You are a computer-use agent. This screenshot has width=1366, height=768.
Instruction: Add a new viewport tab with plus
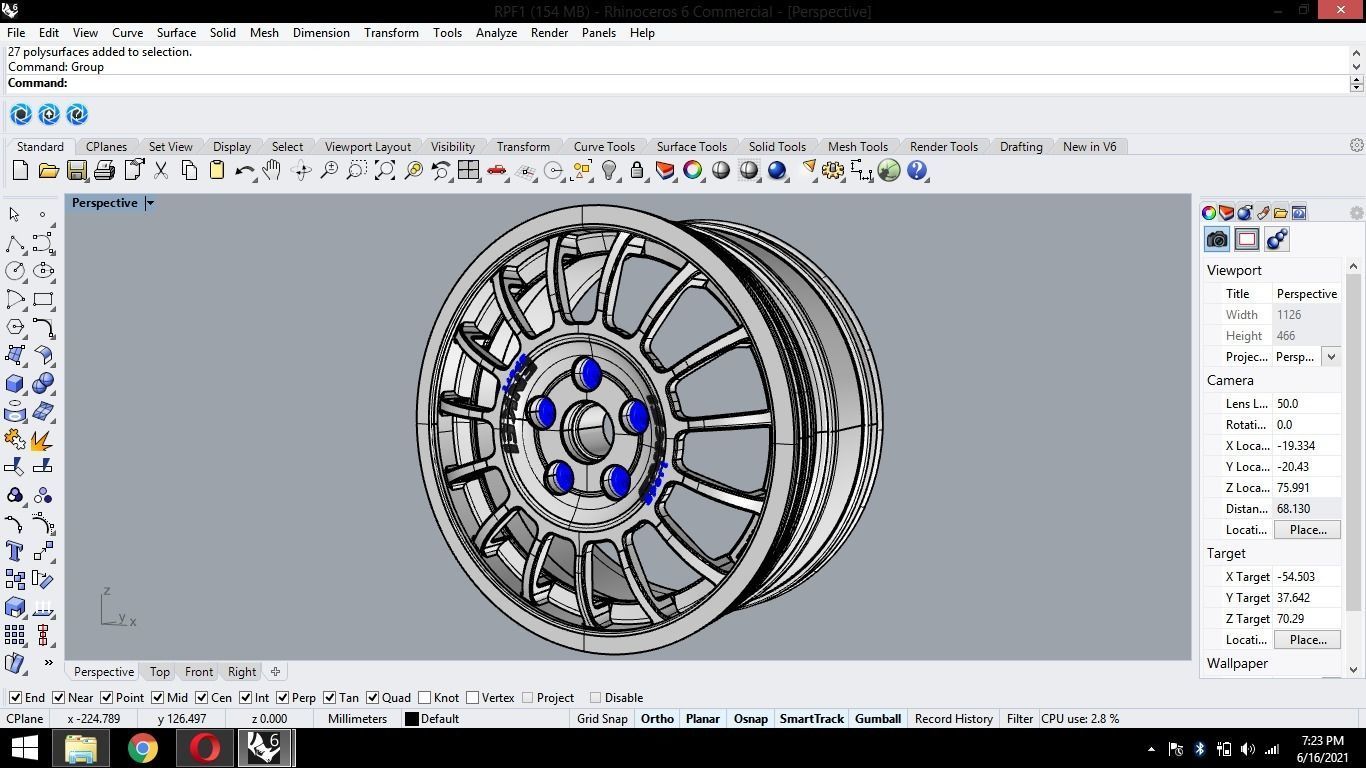pos(275,672)
